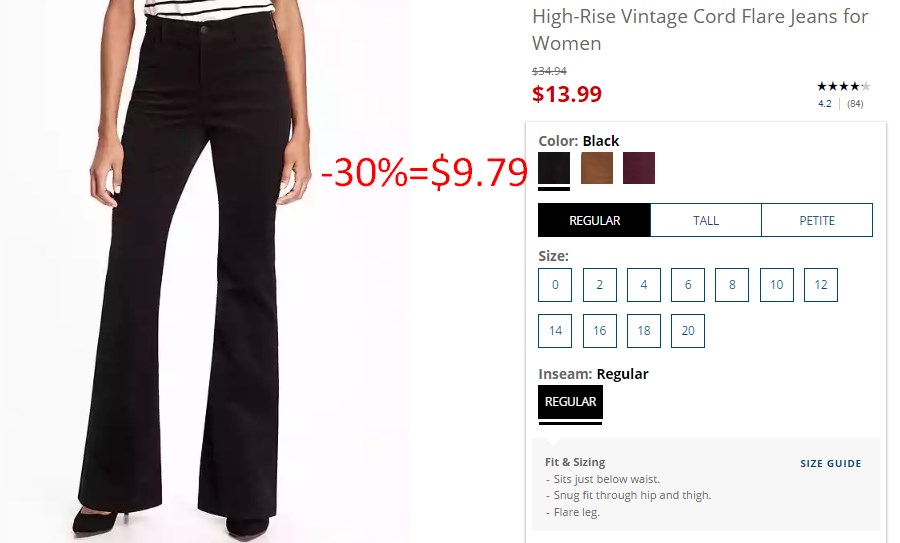900x543 pixels.
Task: Choose the brown color swatch
Action: (596, 168)
